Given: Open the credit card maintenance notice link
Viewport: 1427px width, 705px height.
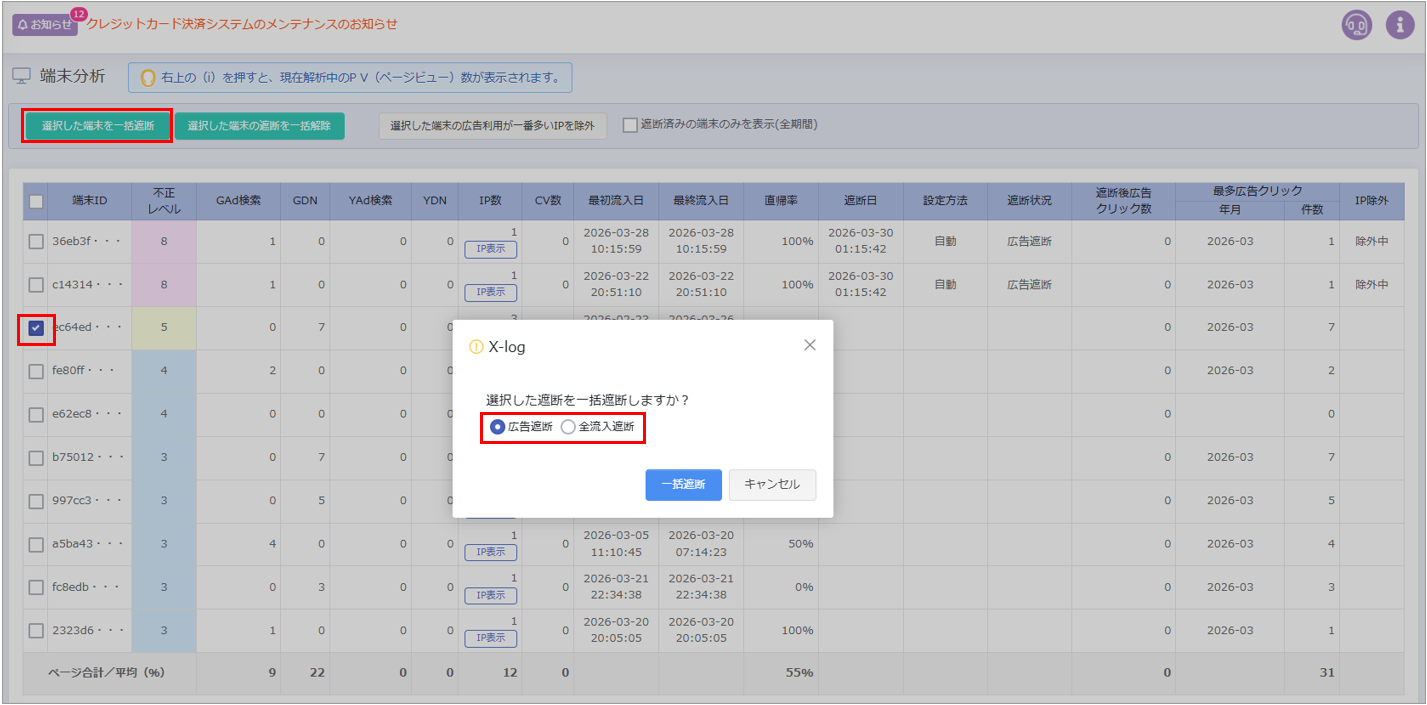Looking at the screenshot, I should (x=242, y=23).
